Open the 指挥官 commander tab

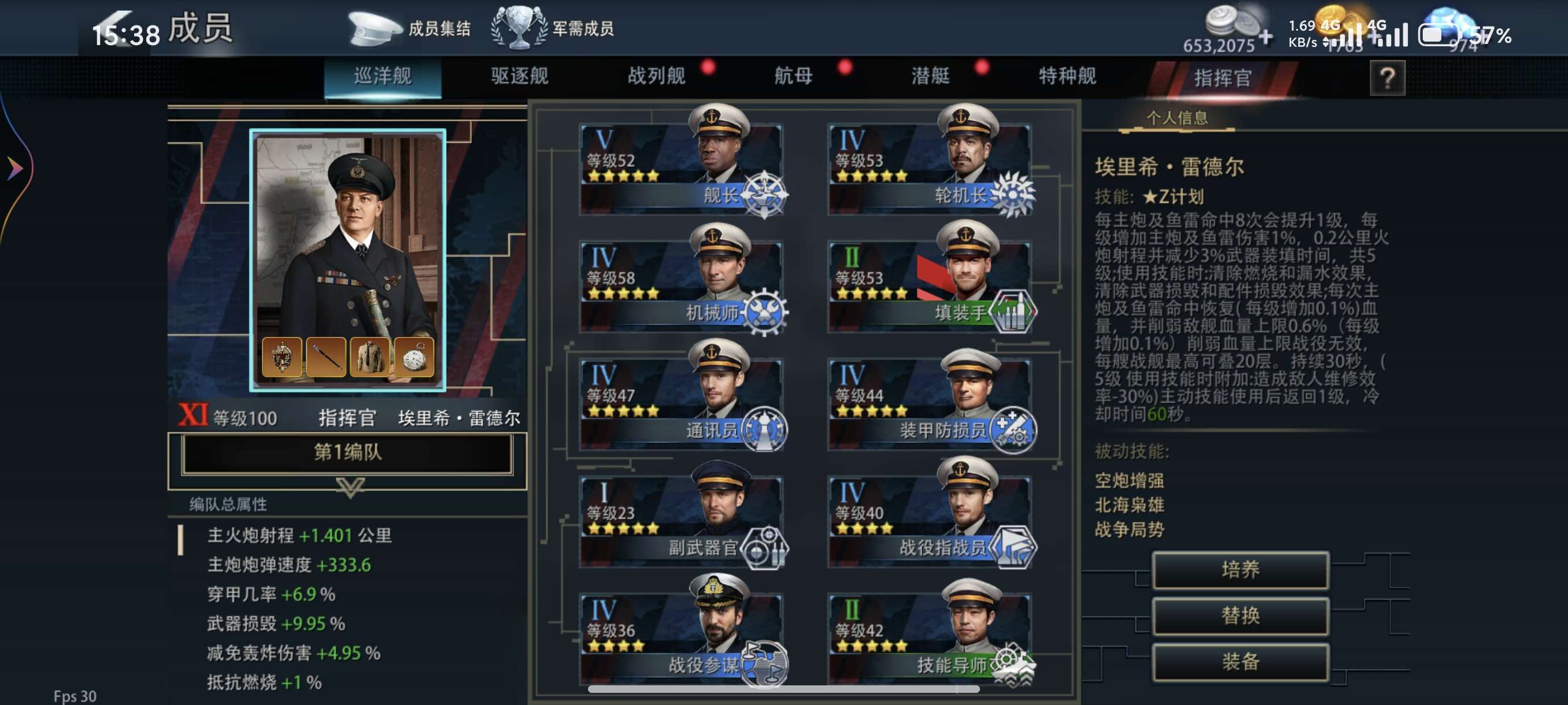pyautogui.click(x=1222, y=78)
